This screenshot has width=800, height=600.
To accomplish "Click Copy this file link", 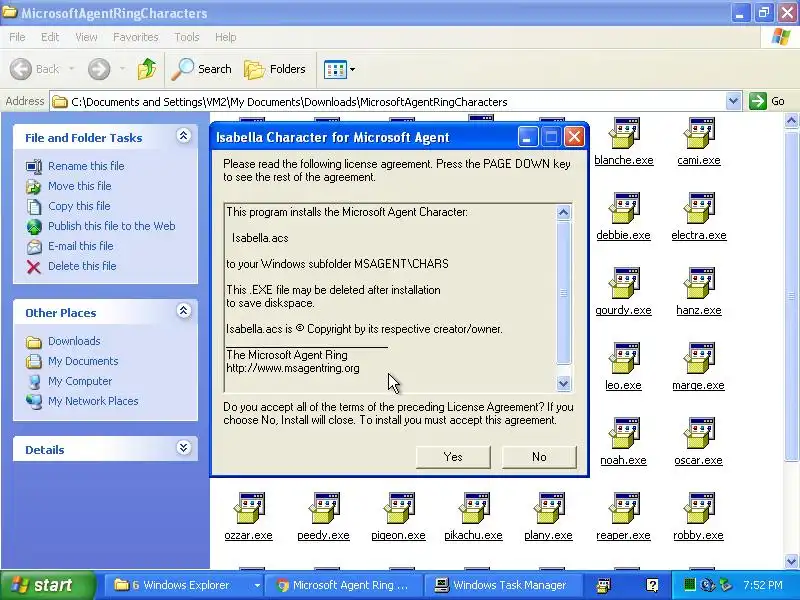I will click(79, 206).
